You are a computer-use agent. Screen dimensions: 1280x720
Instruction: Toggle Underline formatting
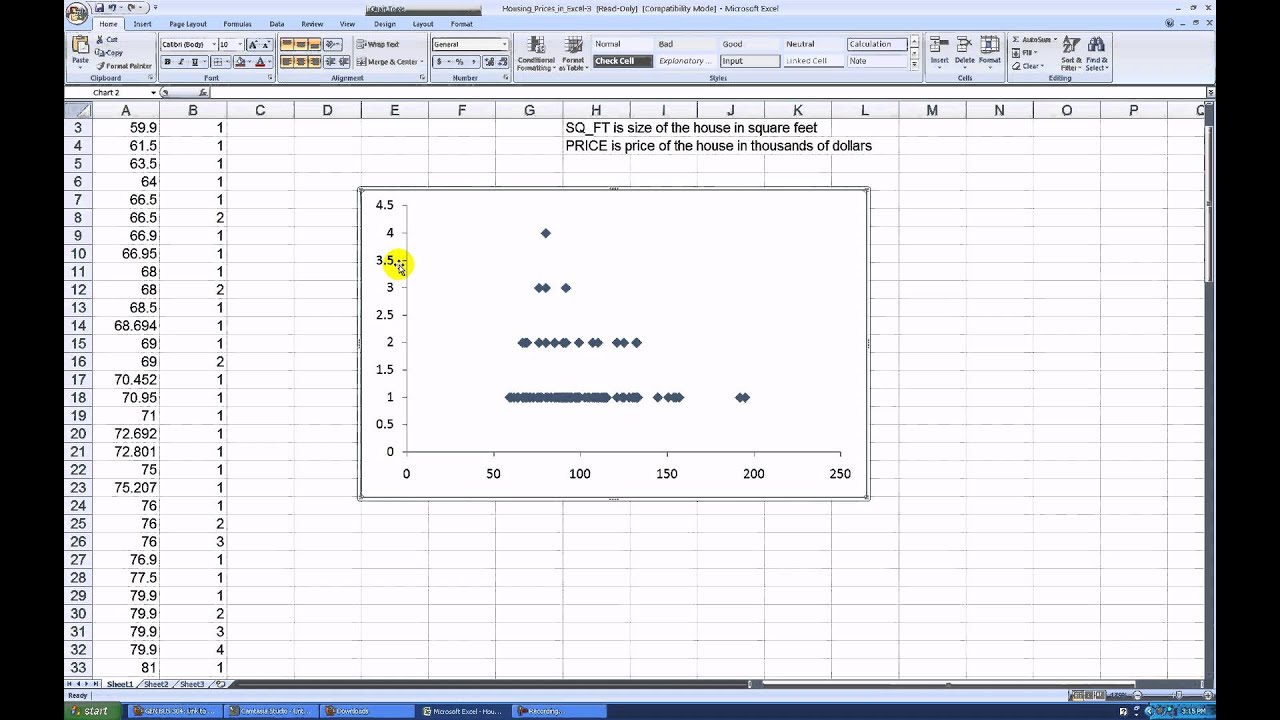click(194, 62)
